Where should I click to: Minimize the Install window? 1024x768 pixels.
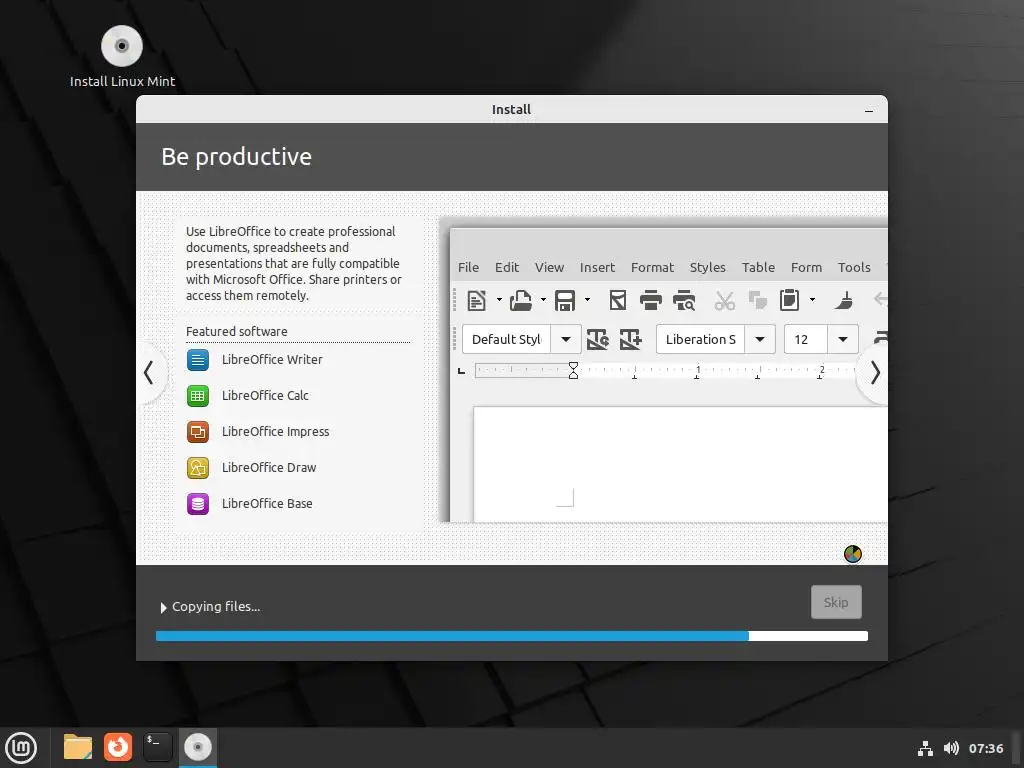coord(869,110)
